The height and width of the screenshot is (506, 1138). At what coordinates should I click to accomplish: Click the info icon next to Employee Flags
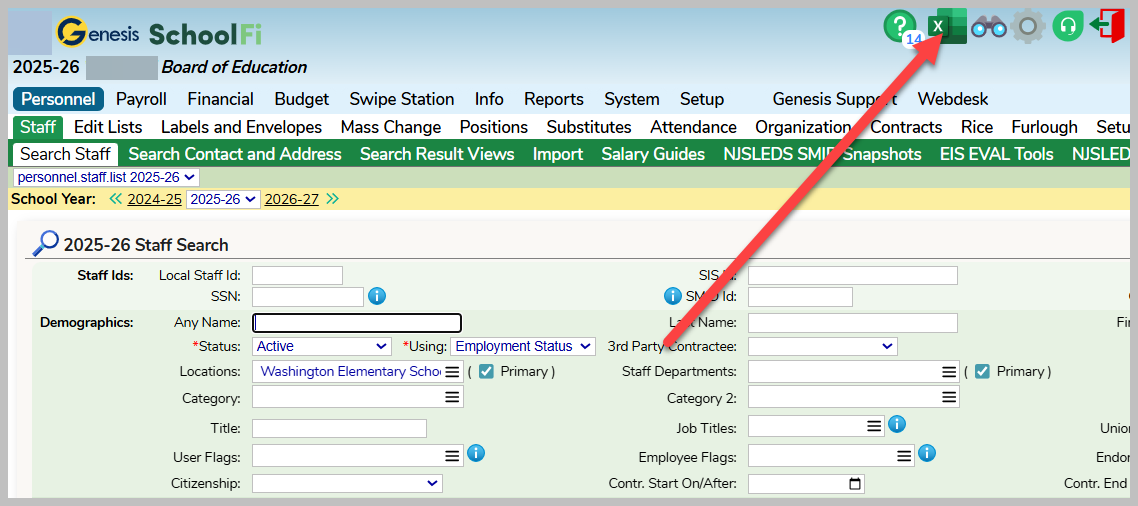pos(927,454)
